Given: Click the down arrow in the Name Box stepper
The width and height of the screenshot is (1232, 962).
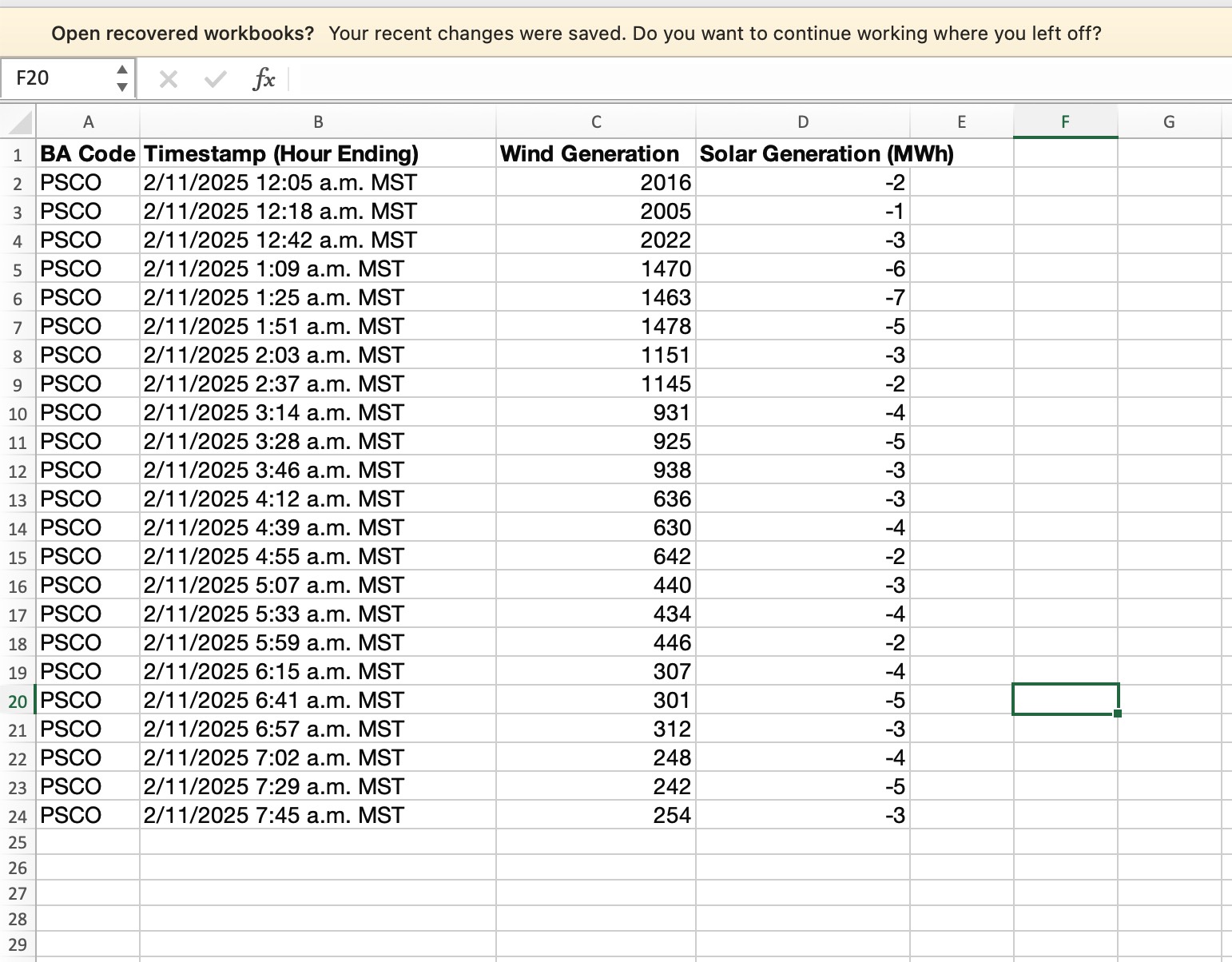Looking at the screenshot, I should (121, 86).
